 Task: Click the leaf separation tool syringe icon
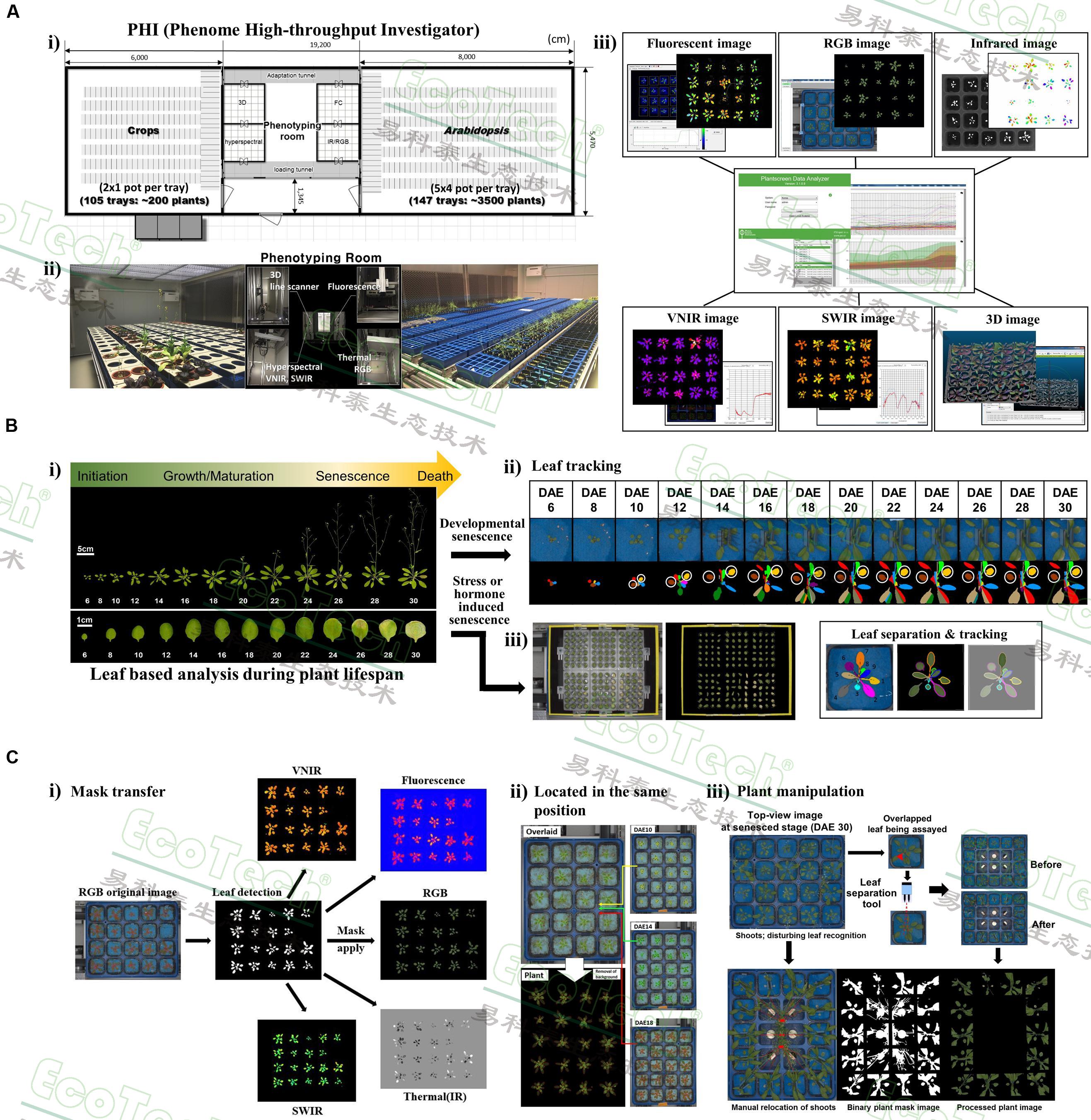(x=907, y=891)
